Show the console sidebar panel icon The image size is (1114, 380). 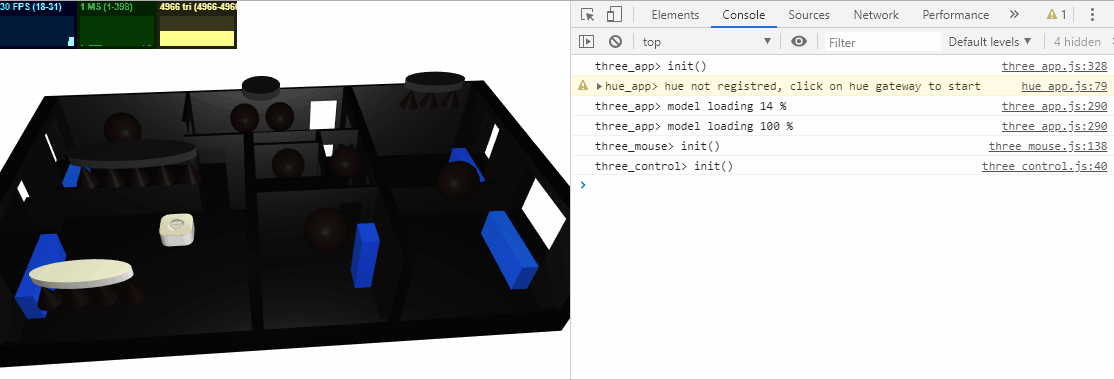[x=586, y=42]
